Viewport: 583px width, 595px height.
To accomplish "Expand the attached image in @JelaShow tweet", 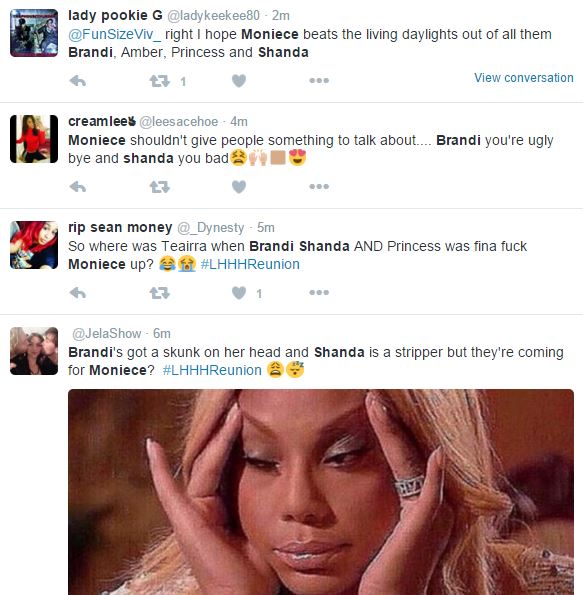I will coord(321,492).
